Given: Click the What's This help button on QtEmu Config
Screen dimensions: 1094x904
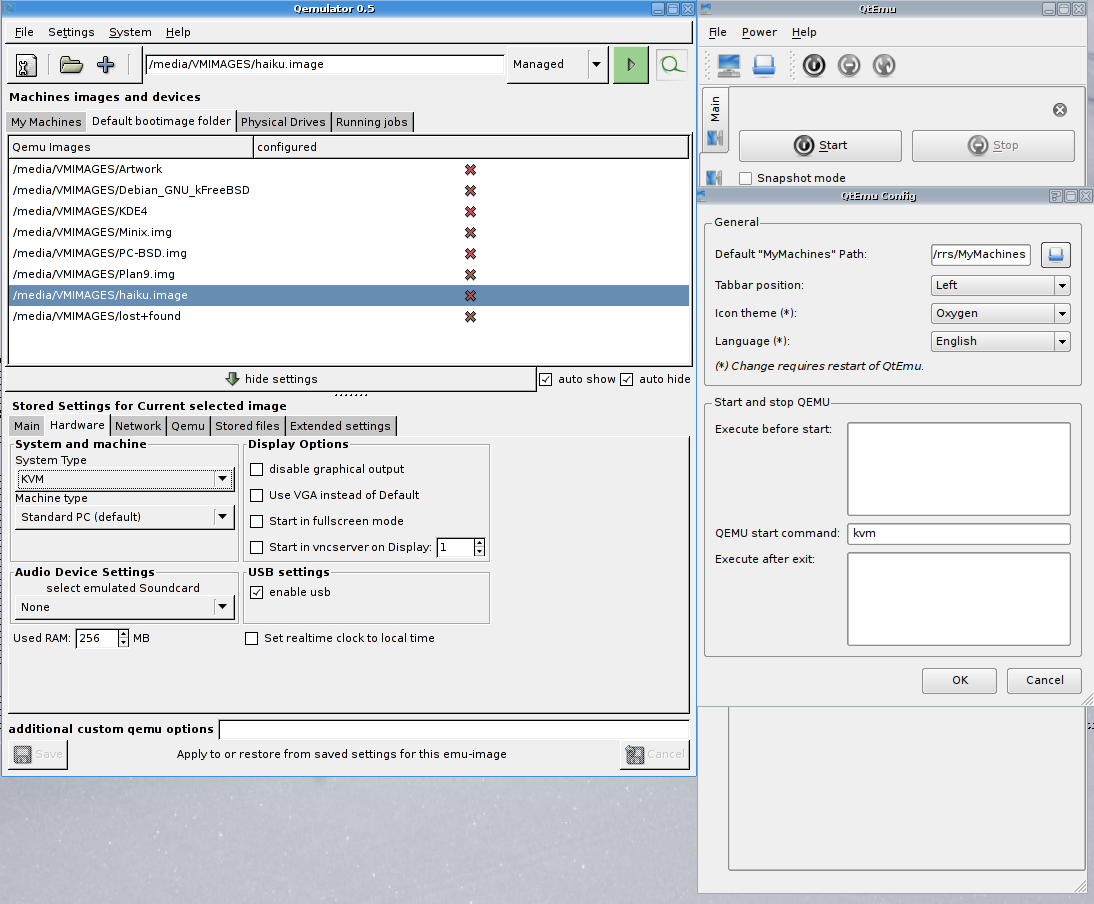Looking at the screenshot, I should (x=1056, y=196).
